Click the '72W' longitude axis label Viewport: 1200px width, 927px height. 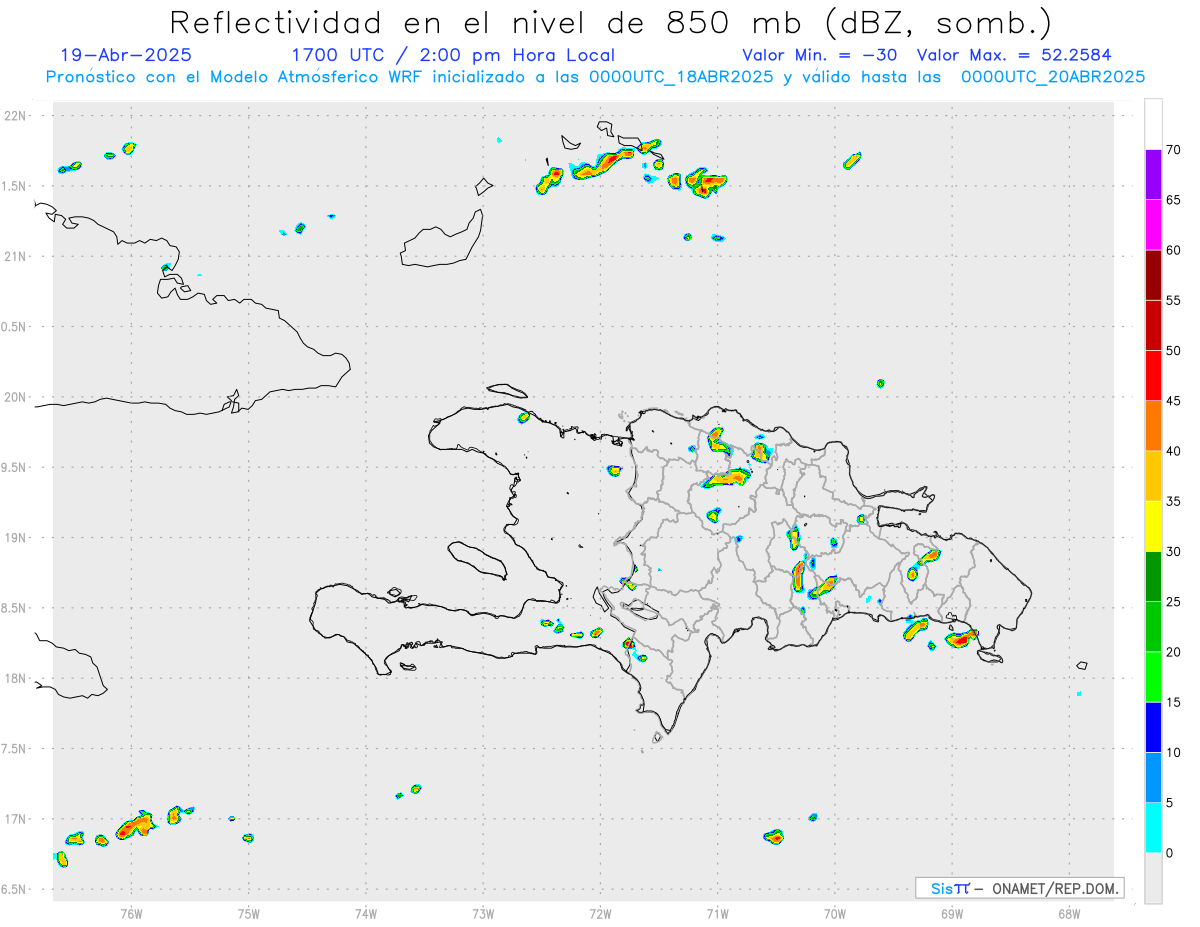tap(600, 914)
